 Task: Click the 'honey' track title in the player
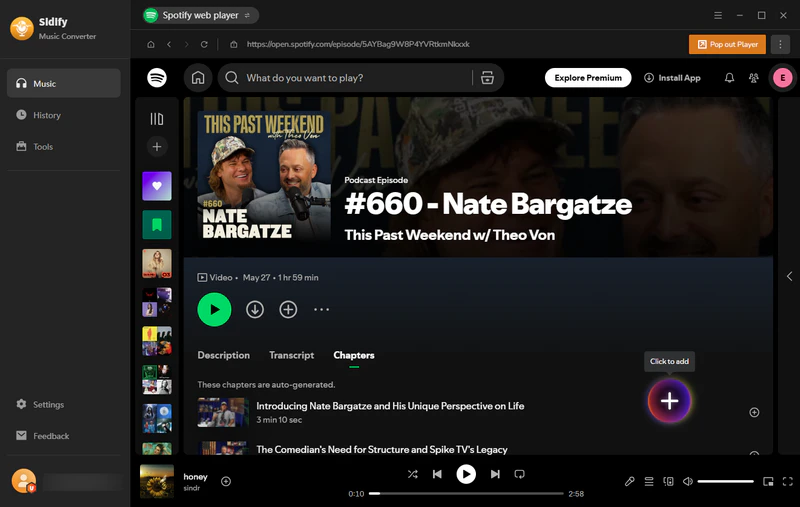point(195,476)
